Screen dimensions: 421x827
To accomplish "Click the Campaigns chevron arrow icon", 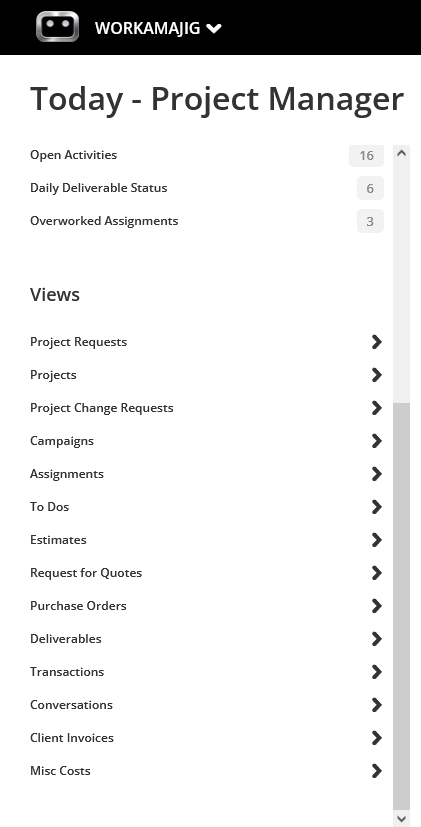I will point(376,441).
